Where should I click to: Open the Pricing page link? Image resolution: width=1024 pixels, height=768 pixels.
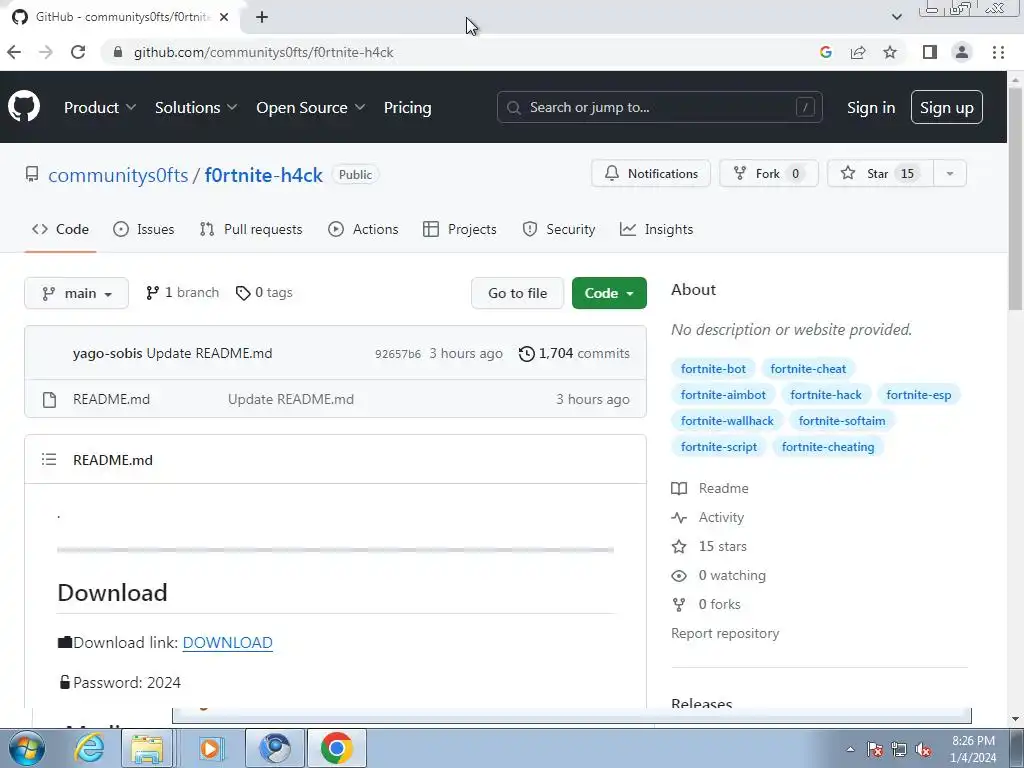[x=408, y=107]
